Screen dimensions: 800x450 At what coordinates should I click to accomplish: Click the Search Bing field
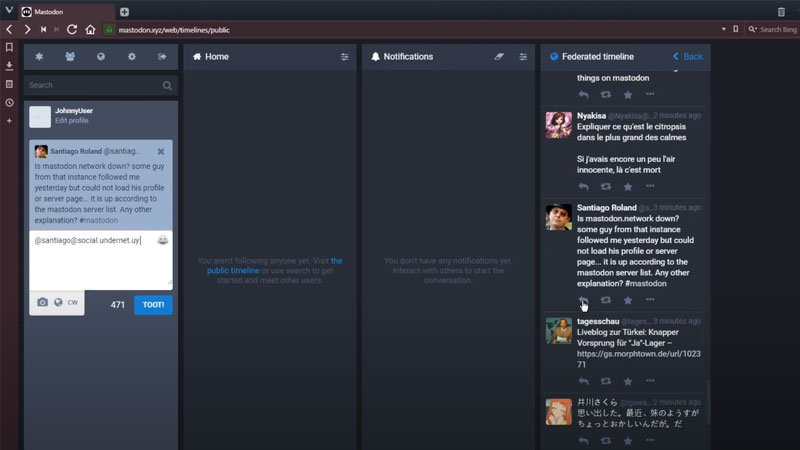point(772,30)
